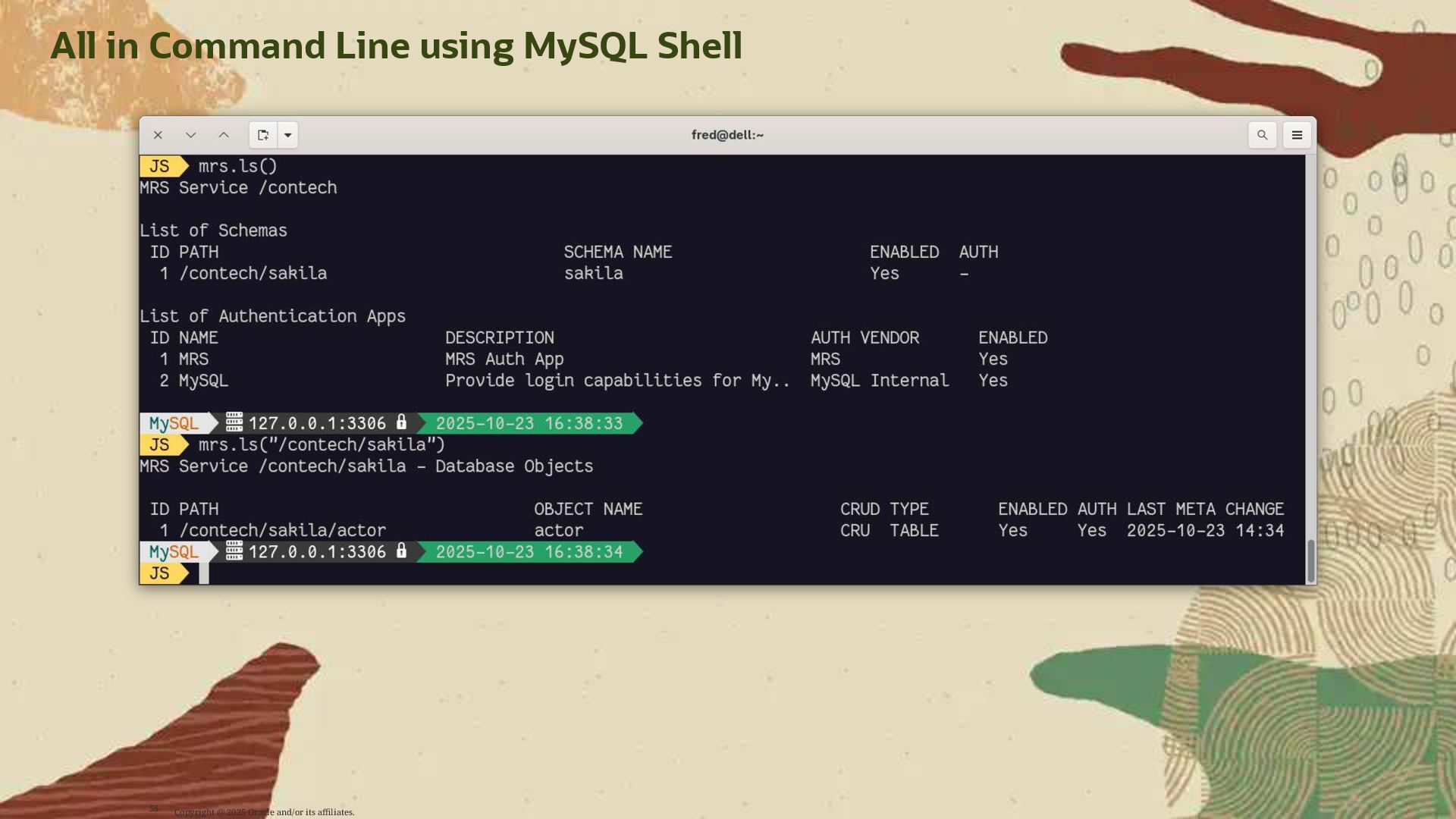The width and height of the screenshot is (1456, 819).
Task: Click the server icon beside 127.0.0.1:3306 at 16:38:33
Action: pos(234,422)
